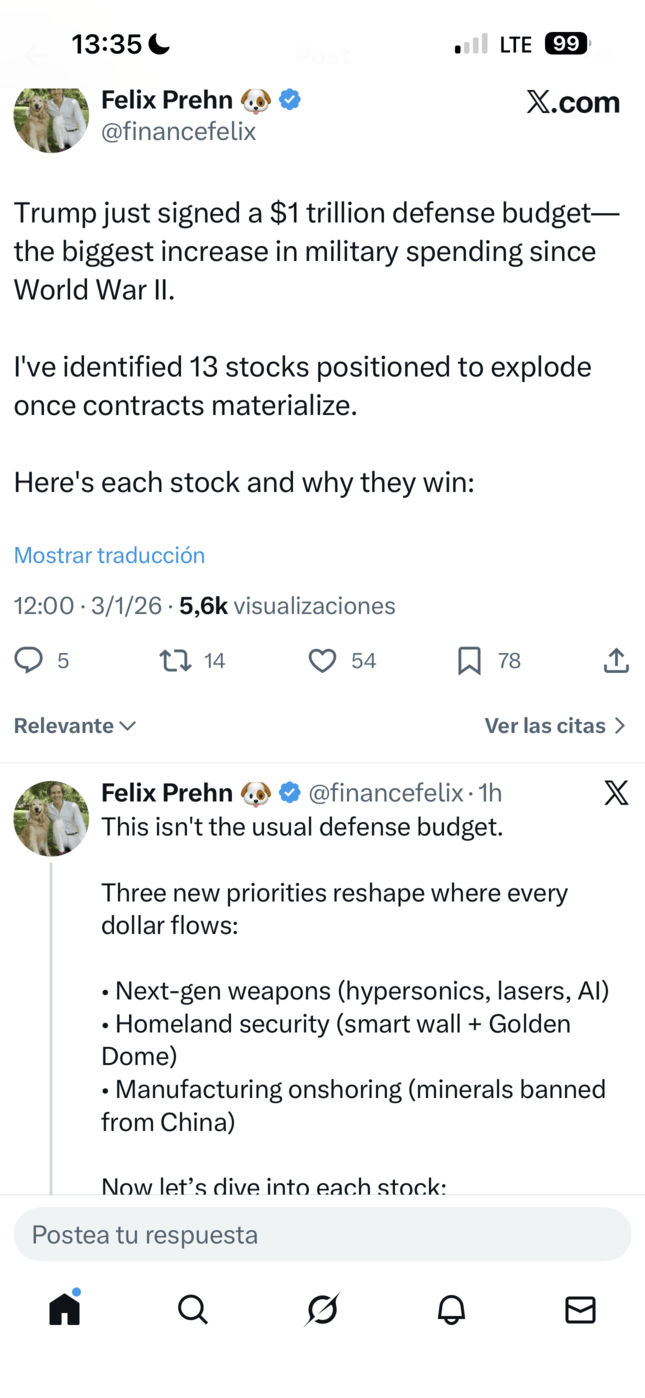Tap Mostrar traducción link

coord(109,555)
